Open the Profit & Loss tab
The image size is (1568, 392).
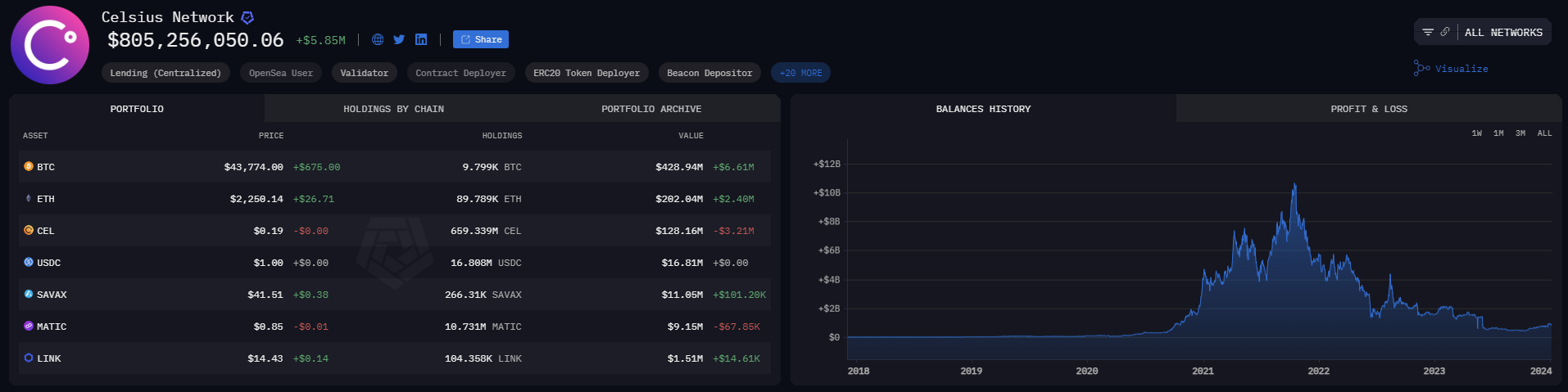[1369, 109]
